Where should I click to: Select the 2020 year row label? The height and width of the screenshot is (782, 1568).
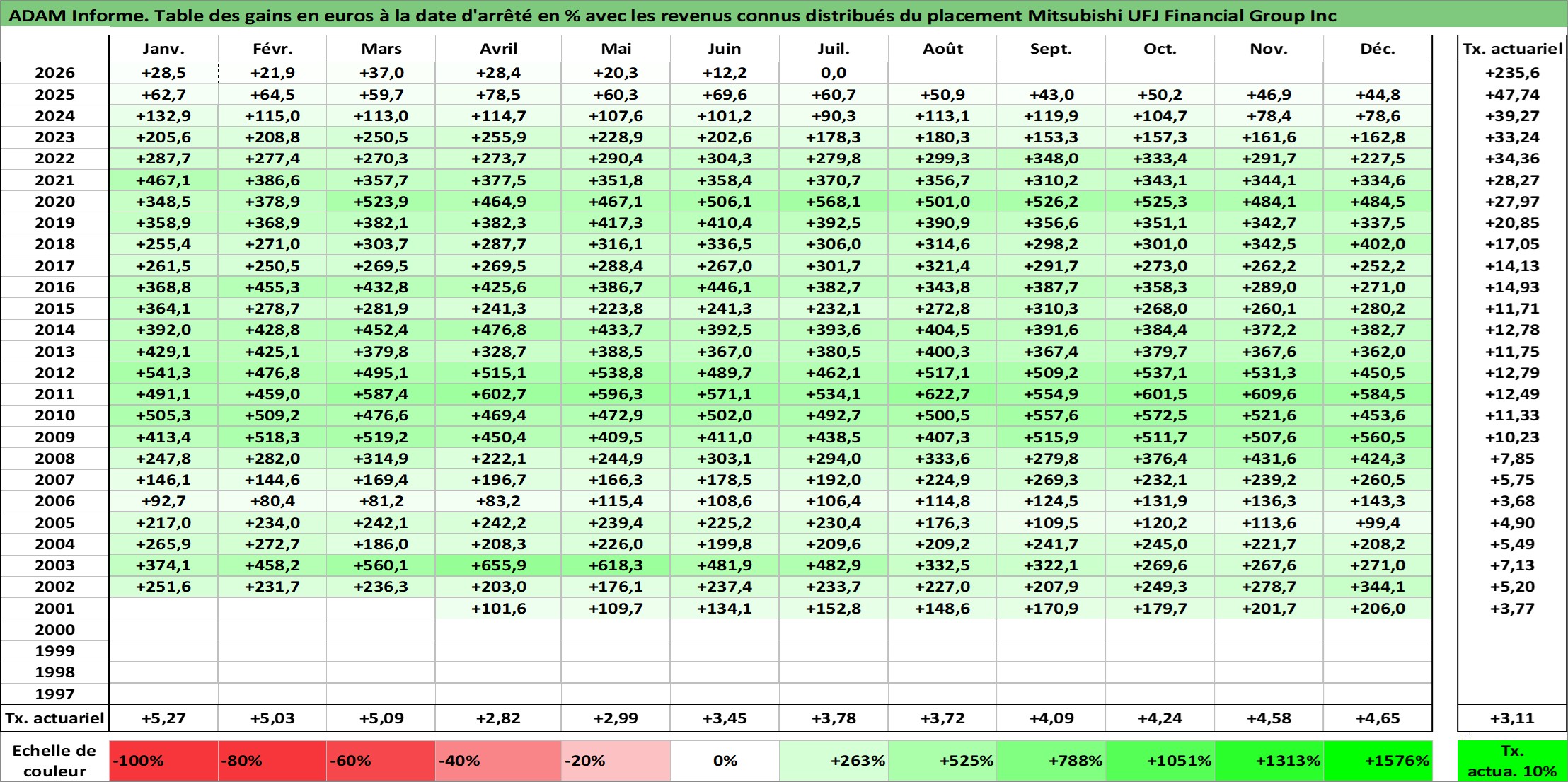coord(54,202)
